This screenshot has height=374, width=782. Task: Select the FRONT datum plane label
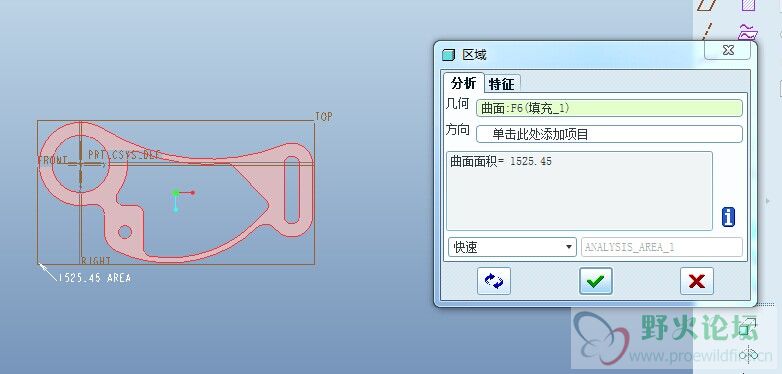[x=53, y=161]
